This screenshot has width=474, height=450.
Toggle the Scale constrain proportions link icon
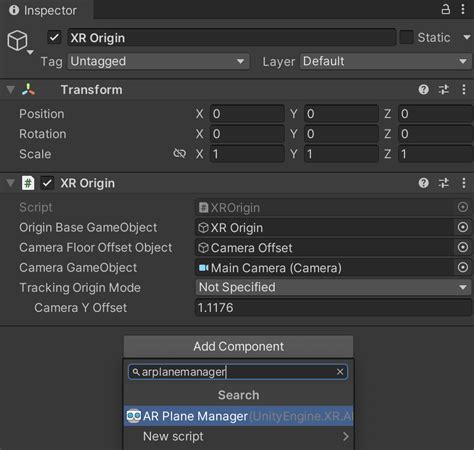[180, 154]
